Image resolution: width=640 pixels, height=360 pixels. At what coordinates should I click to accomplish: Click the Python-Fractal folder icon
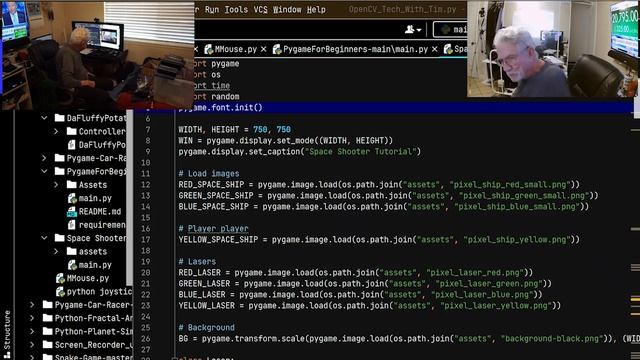click(47, 318)
